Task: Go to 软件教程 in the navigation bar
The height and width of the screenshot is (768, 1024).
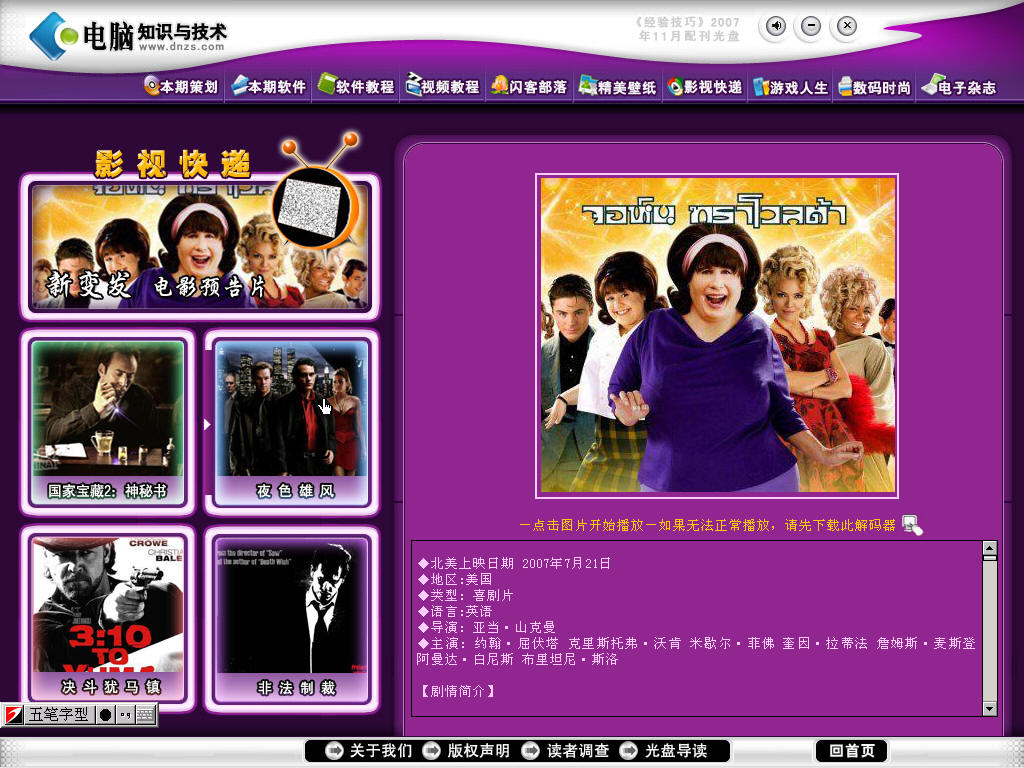Action: coord(356,86)
